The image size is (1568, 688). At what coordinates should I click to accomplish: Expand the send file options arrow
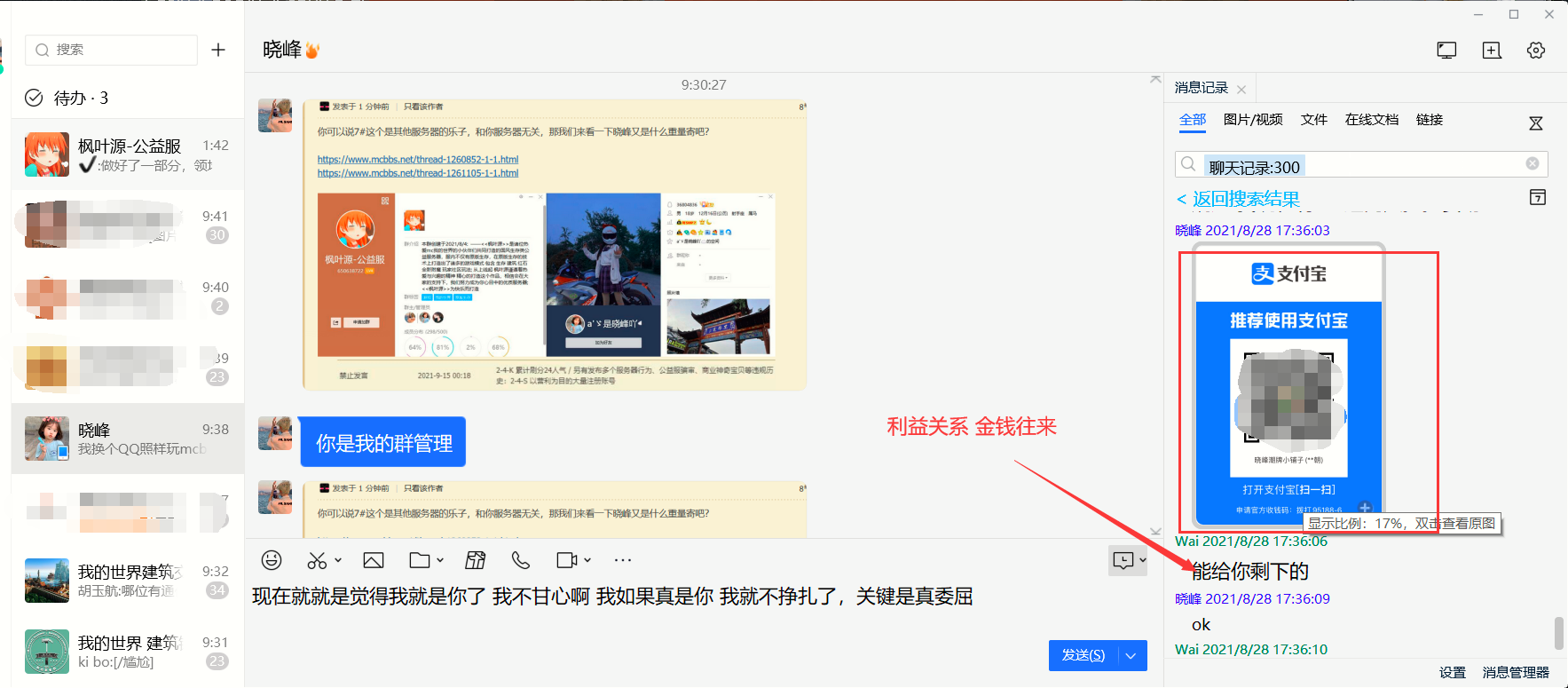coord(440,560)
